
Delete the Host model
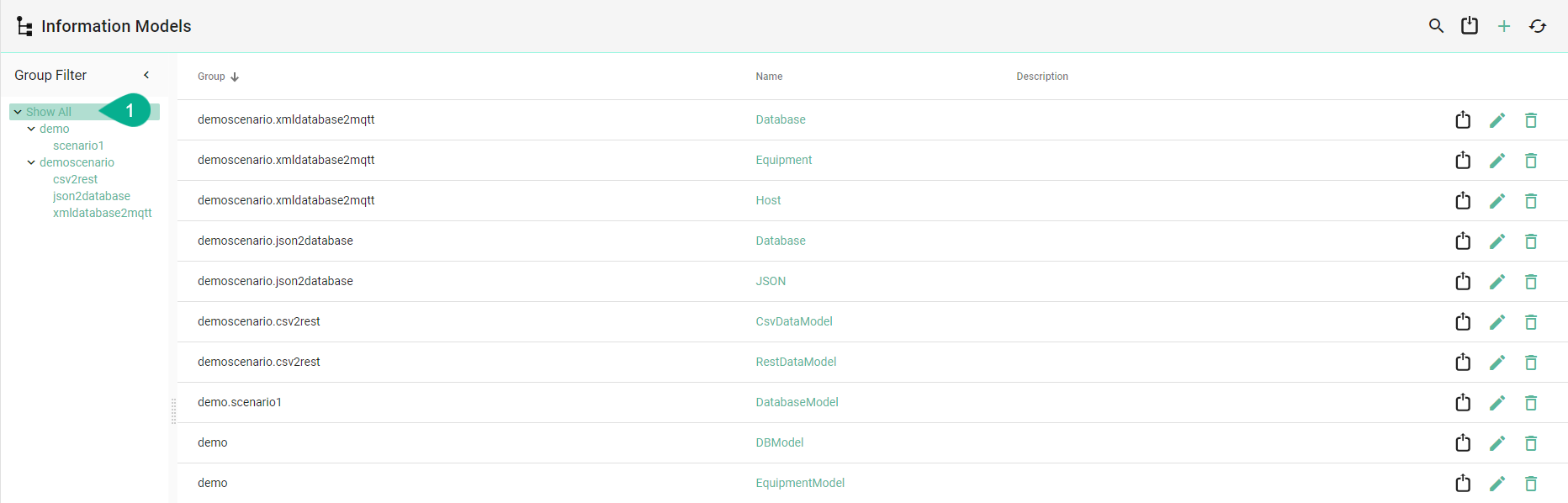pos(1530,201)
